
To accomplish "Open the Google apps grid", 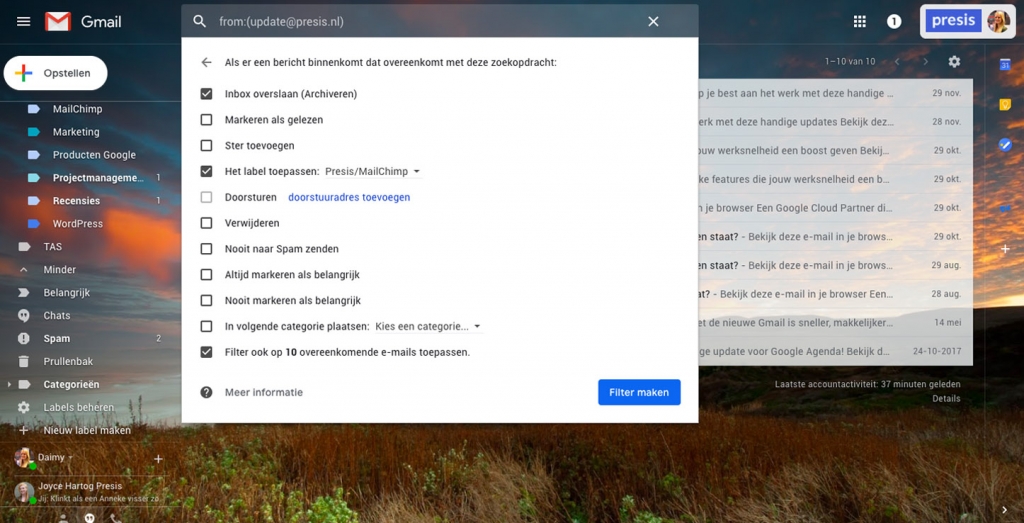I will [859, 22].
